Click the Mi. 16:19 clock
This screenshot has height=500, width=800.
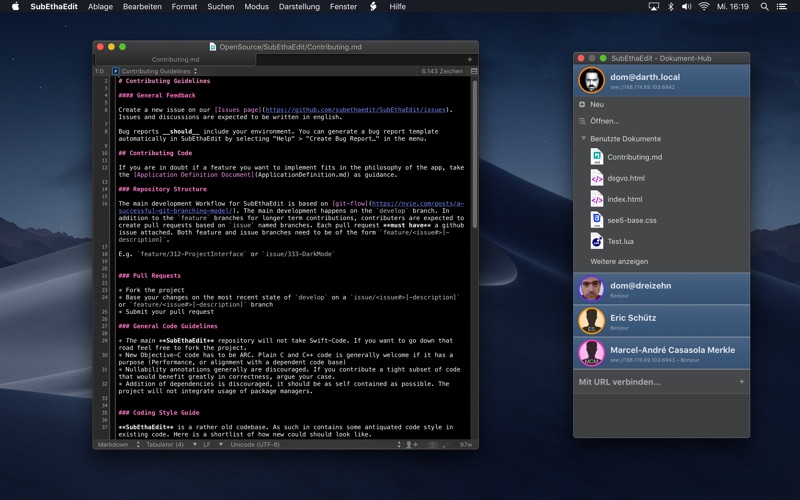click(732, 7)
